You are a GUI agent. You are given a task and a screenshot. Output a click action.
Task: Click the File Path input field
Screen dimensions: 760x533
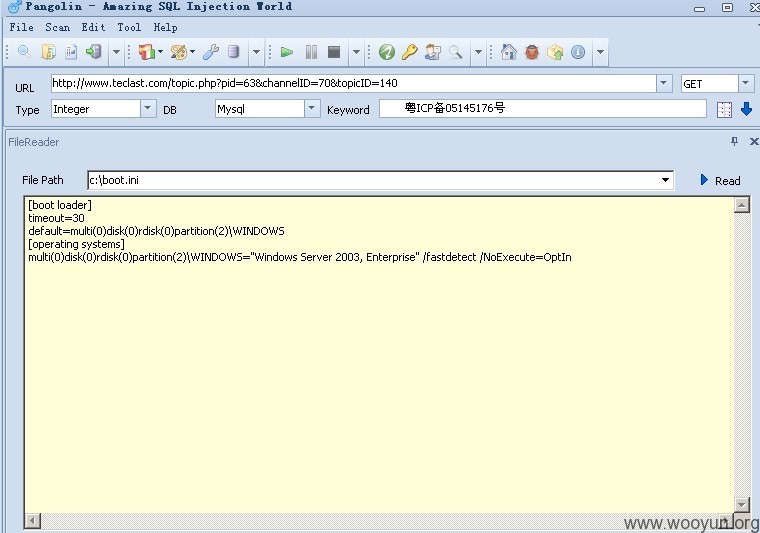(x=373, y=180)
